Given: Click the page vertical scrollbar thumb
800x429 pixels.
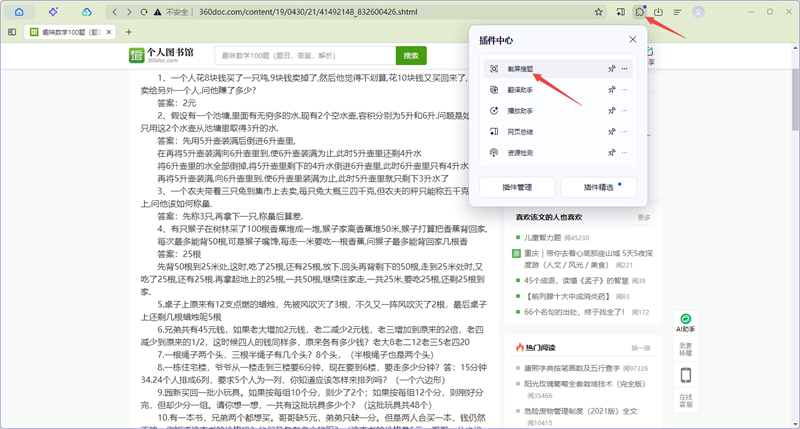Looking at the screenshot, I should pyautogui.click(x=795, y=99).
